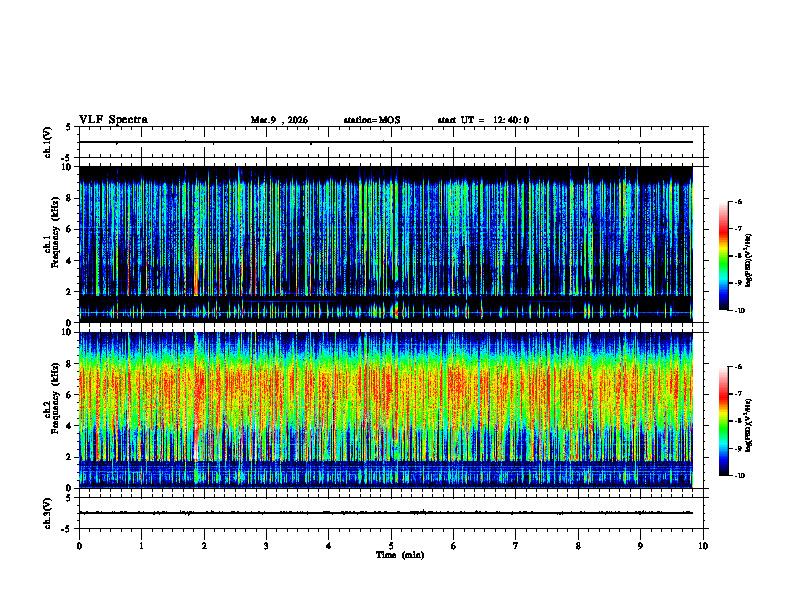
Task: Click the time-axis tick label 9
Action: [x=640, y=546]
